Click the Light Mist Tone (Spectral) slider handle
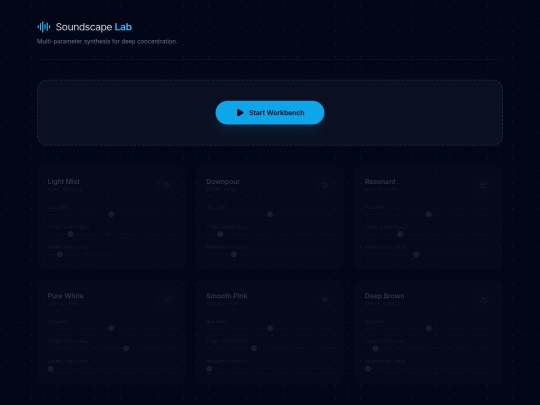Screen dimensions: 540x405 pyautogui.click(x=71, y=234)
